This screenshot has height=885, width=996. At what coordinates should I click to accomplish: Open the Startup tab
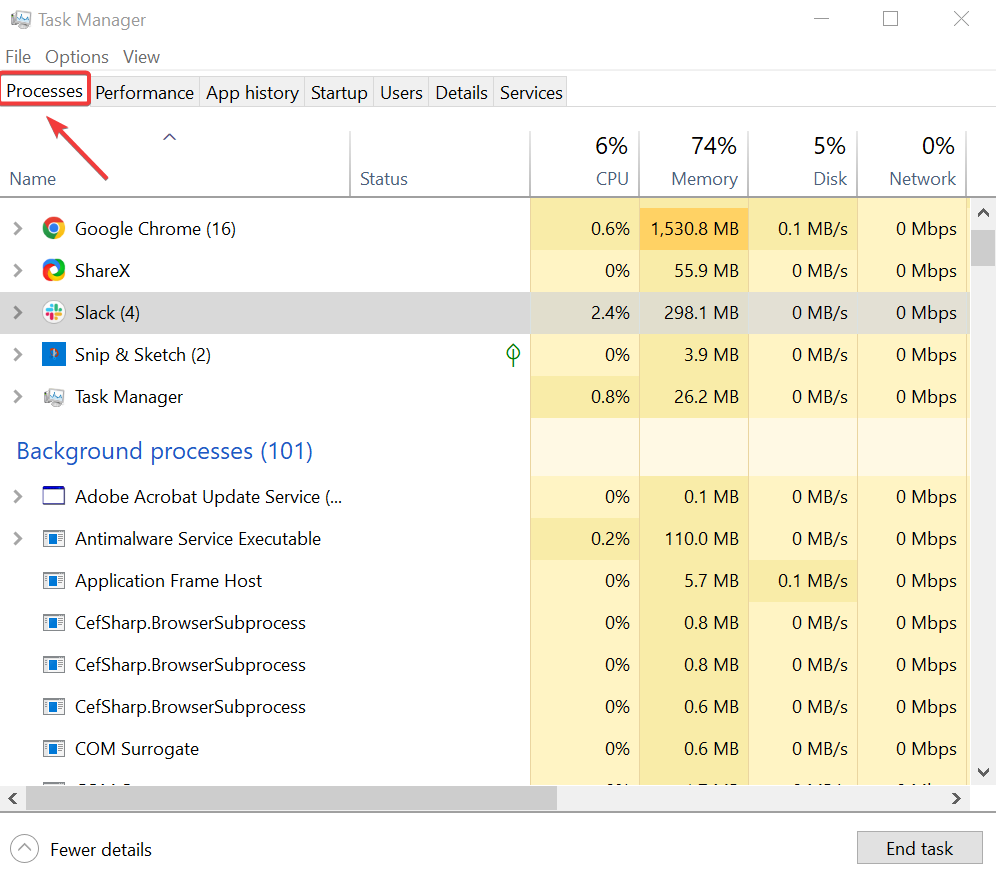(x=339, y=93)
